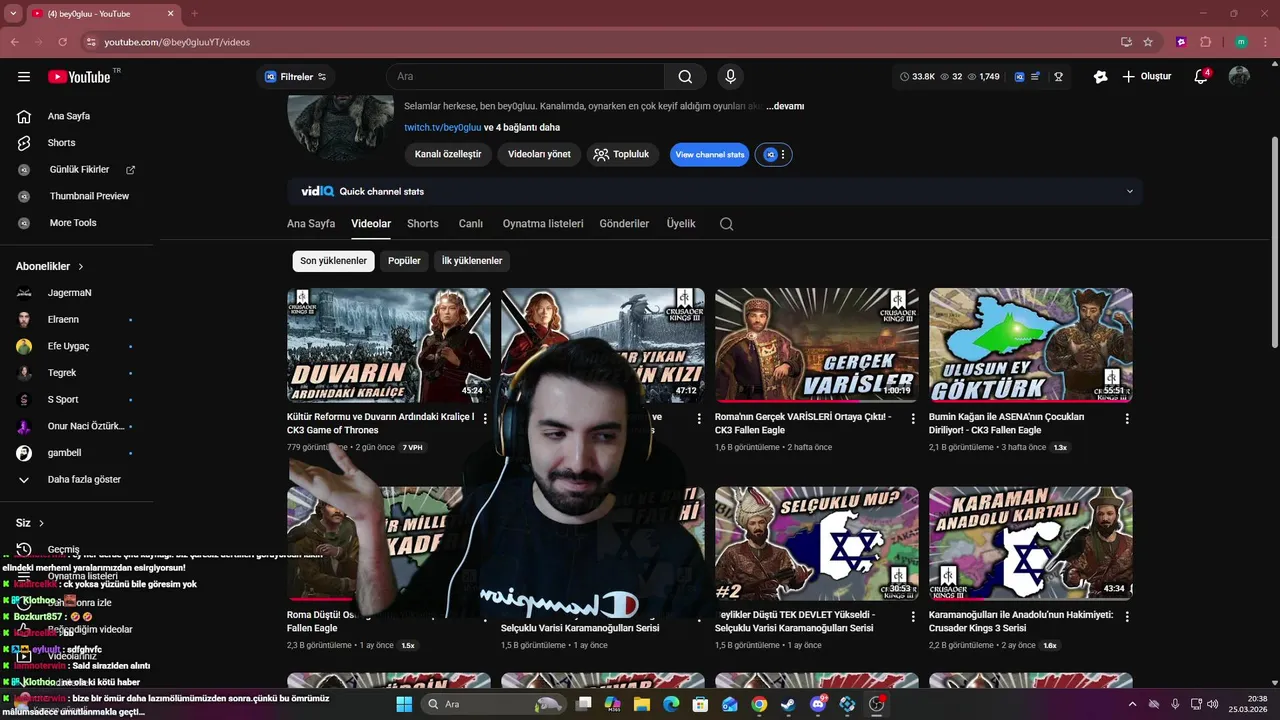This screenshot has width=1280, height=720.
Task: Click the vidIQ trophy icon
Action: click(1058, 77)
